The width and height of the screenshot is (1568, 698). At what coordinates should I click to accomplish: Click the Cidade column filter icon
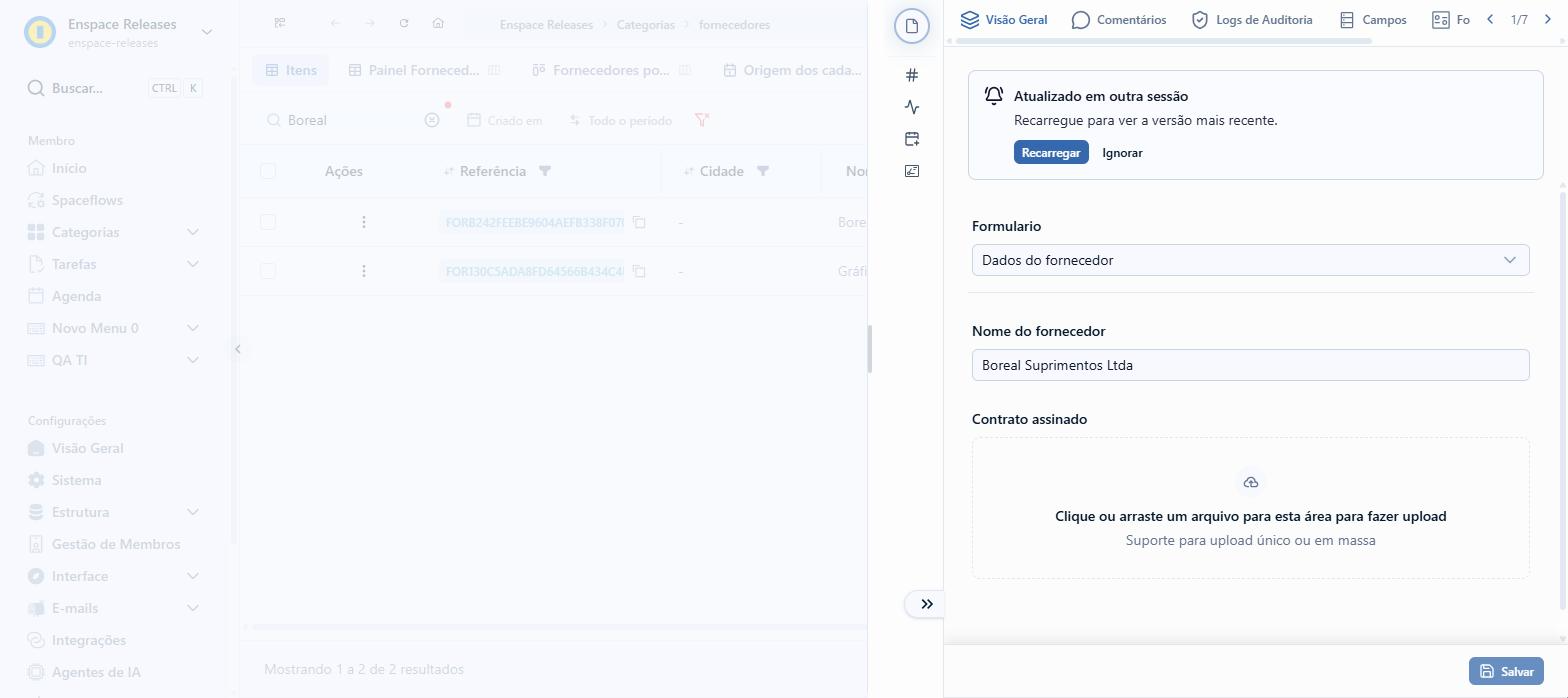[x=763, y=171]
